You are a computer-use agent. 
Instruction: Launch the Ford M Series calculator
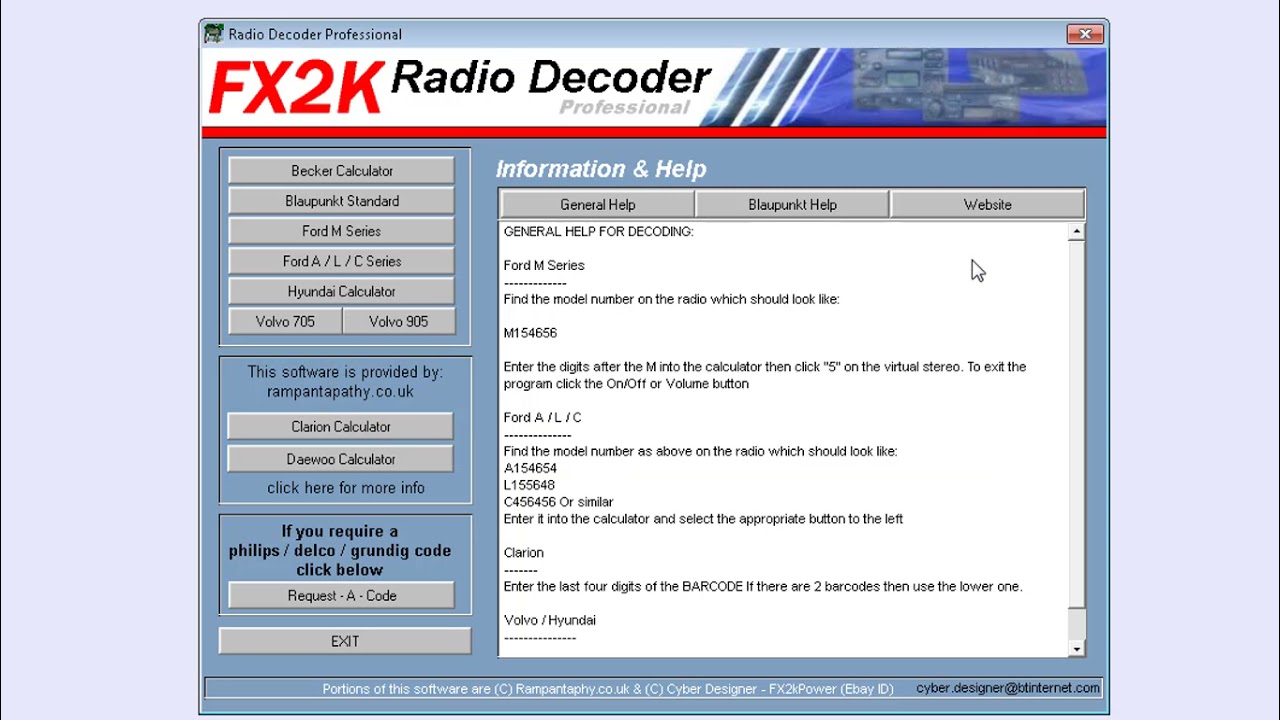[341, 231]
